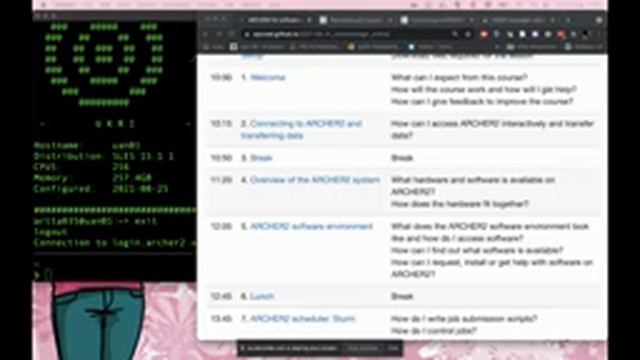The image size is (640, 360).
Task: Click Stop sharing in the screen share bar
Action: coord(362,348)
